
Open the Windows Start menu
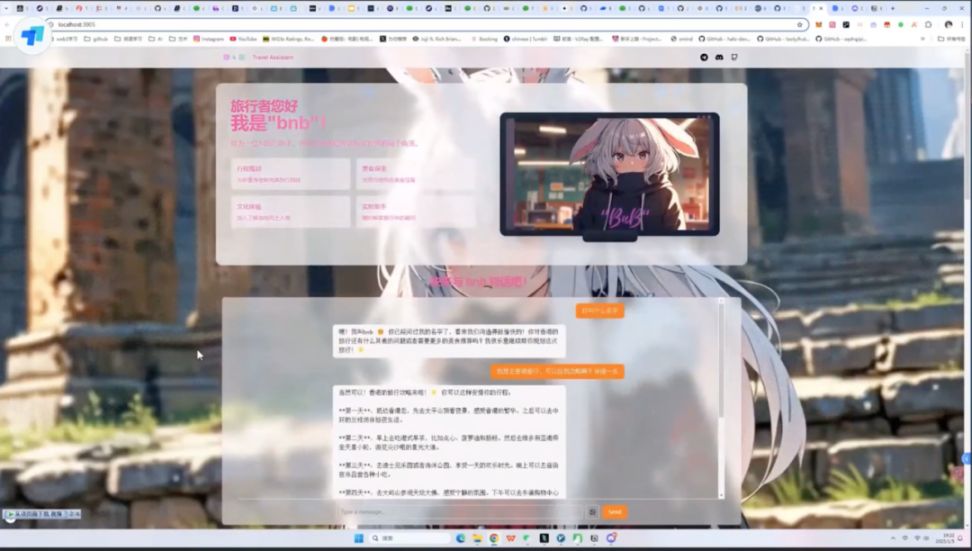coord(358,538)
